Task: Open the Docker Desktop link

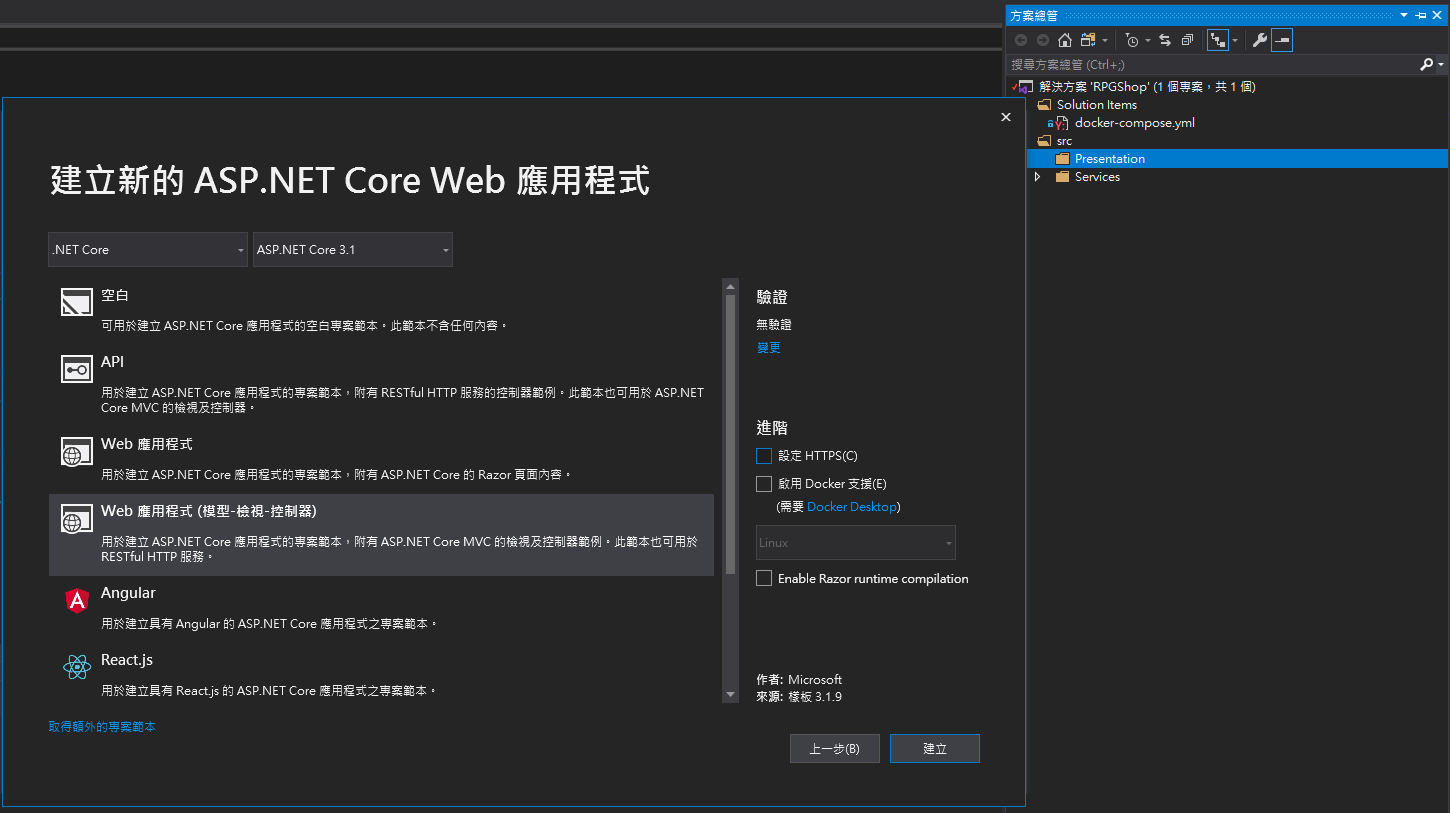Action: pos(852,507)
